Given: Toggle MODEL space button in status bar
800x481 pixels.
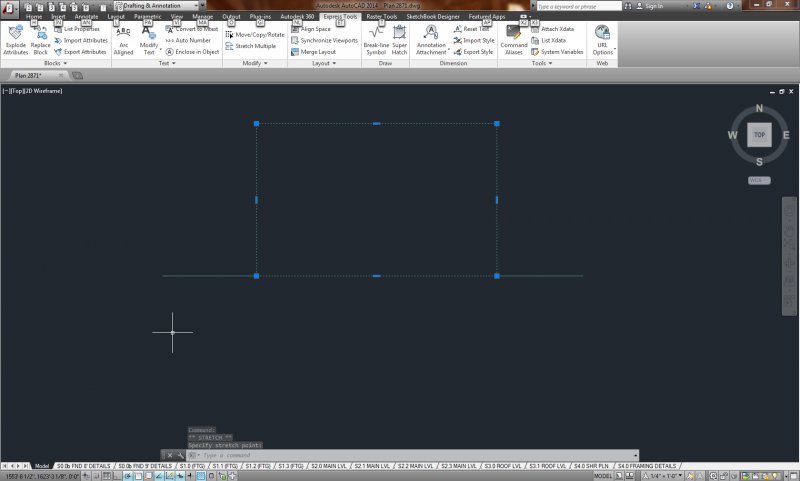Looking at the screenshot, I should (603, 476).
